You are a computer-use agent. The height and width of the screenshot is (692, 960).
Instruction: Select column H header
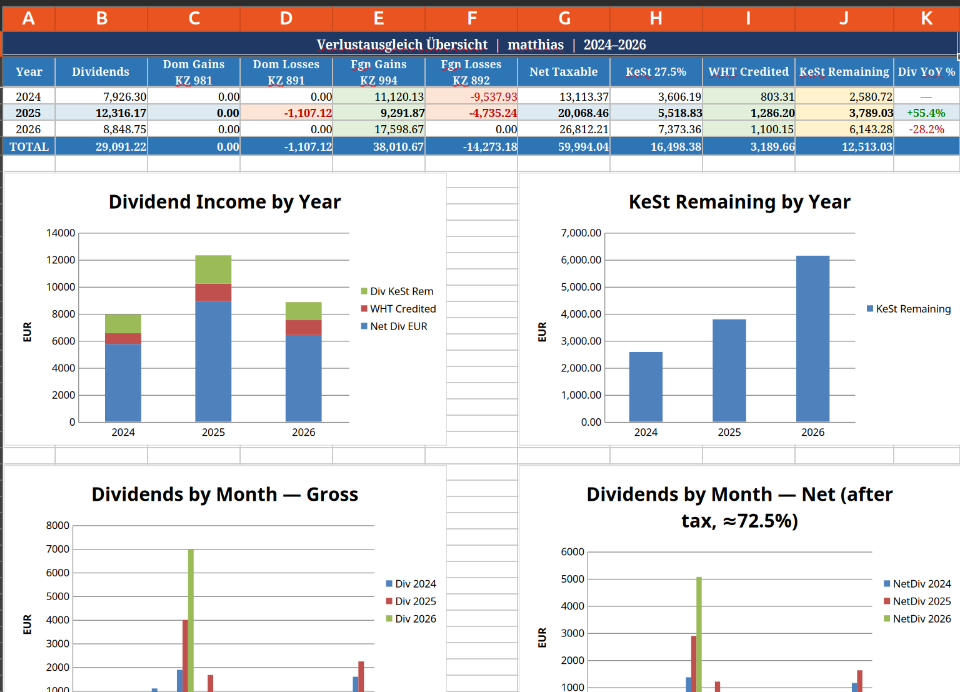[656, 18]
